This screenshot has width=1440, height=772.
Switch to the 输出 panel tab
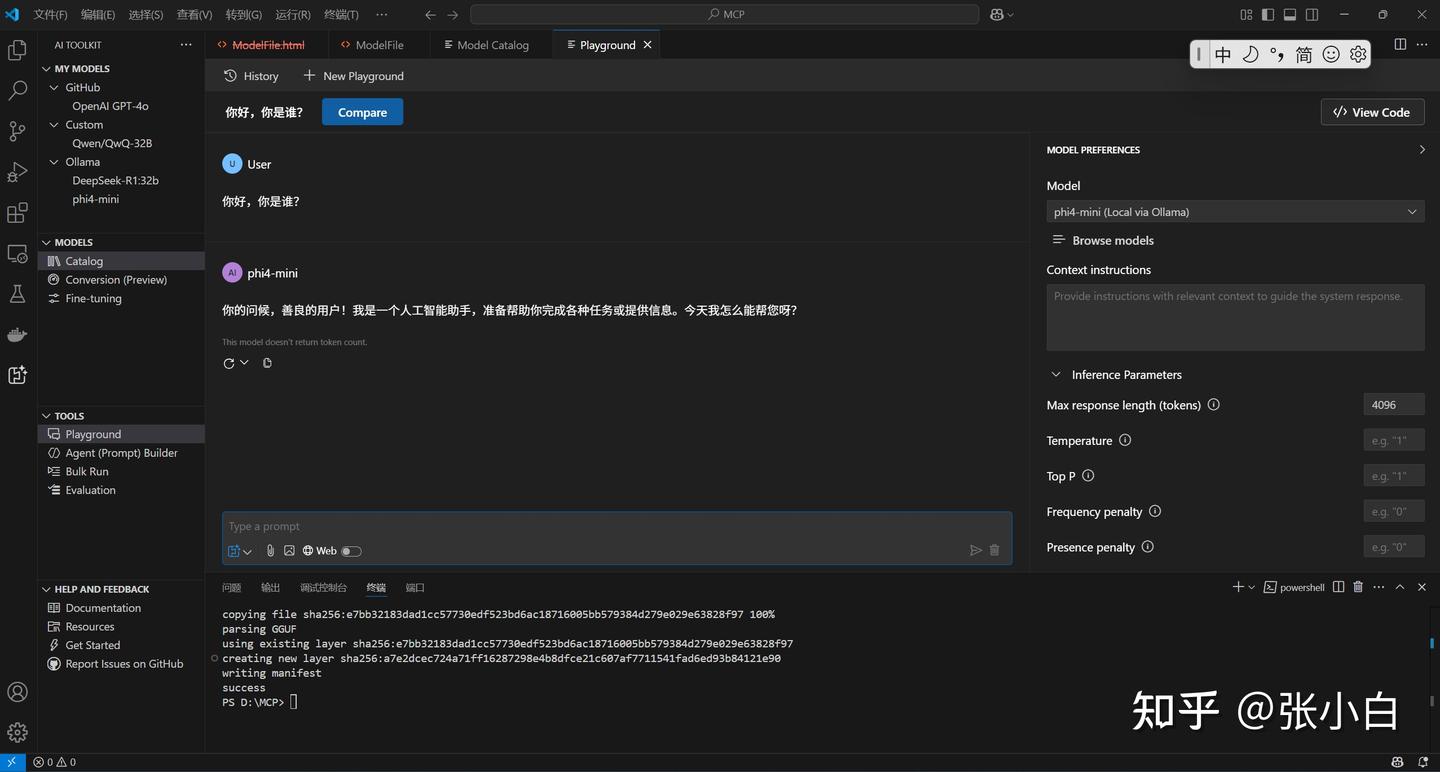click(270, 588)
